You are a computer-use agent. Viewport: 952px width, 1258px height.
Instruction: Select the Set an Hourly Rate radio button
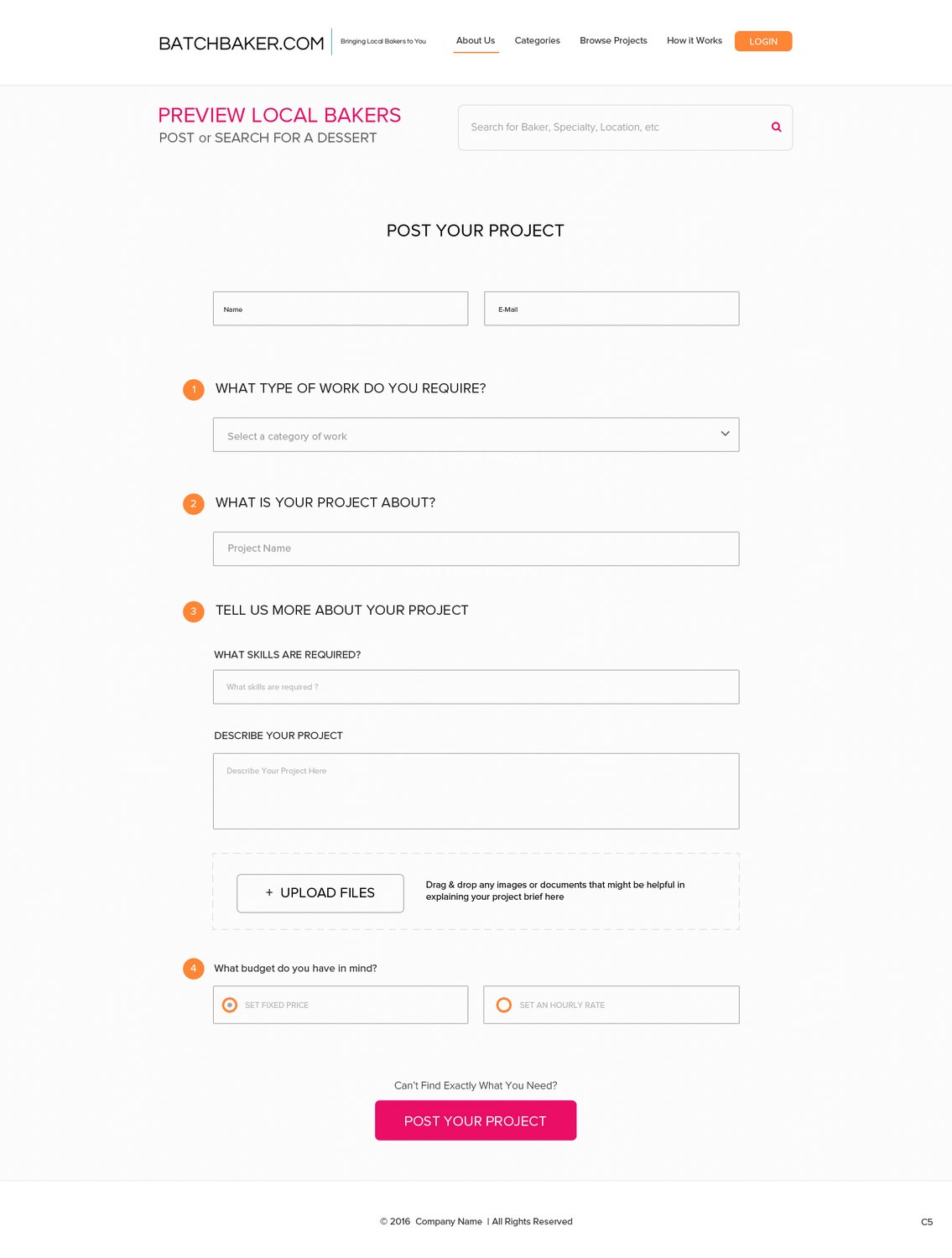(x=504, y=1005)
